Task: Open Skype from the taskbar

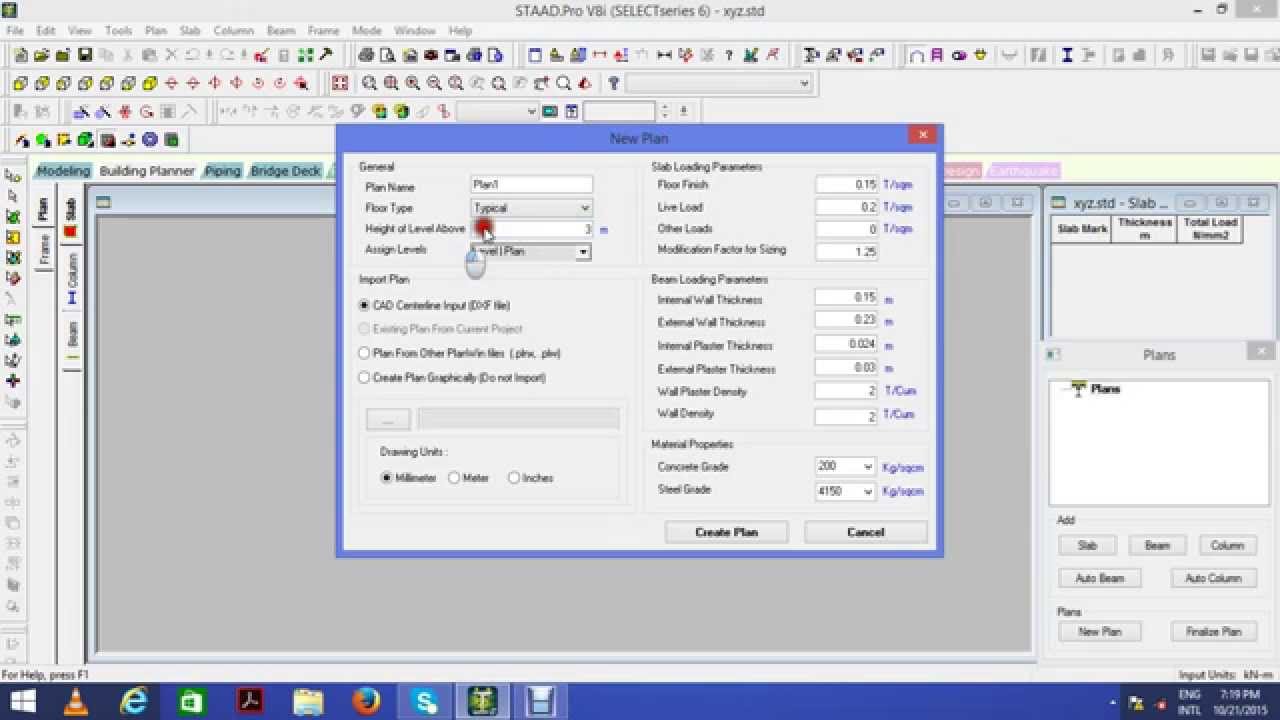Action: pos(425,702)
